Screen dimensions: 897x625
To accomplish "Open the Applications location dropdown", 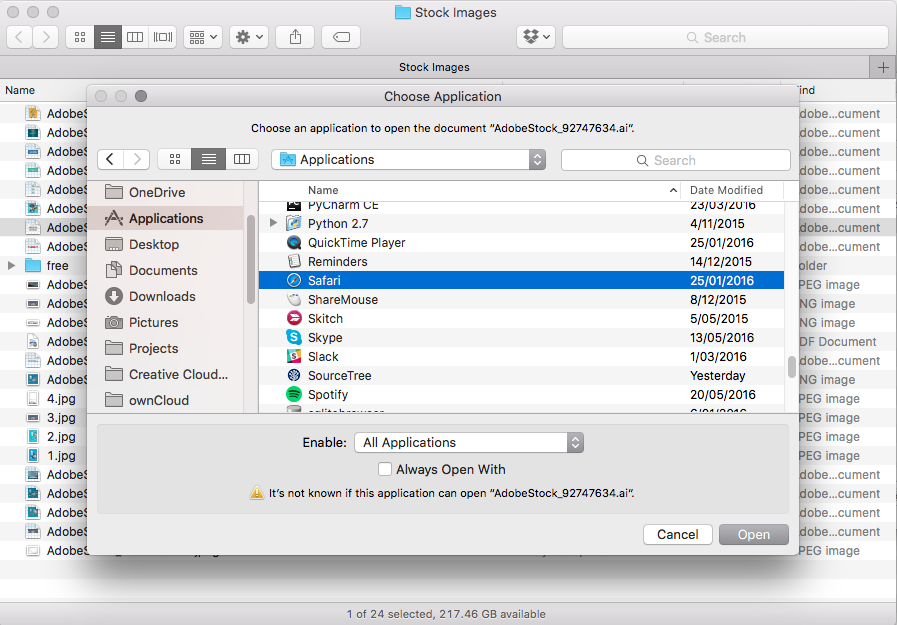I will click(x=411, y=159).
